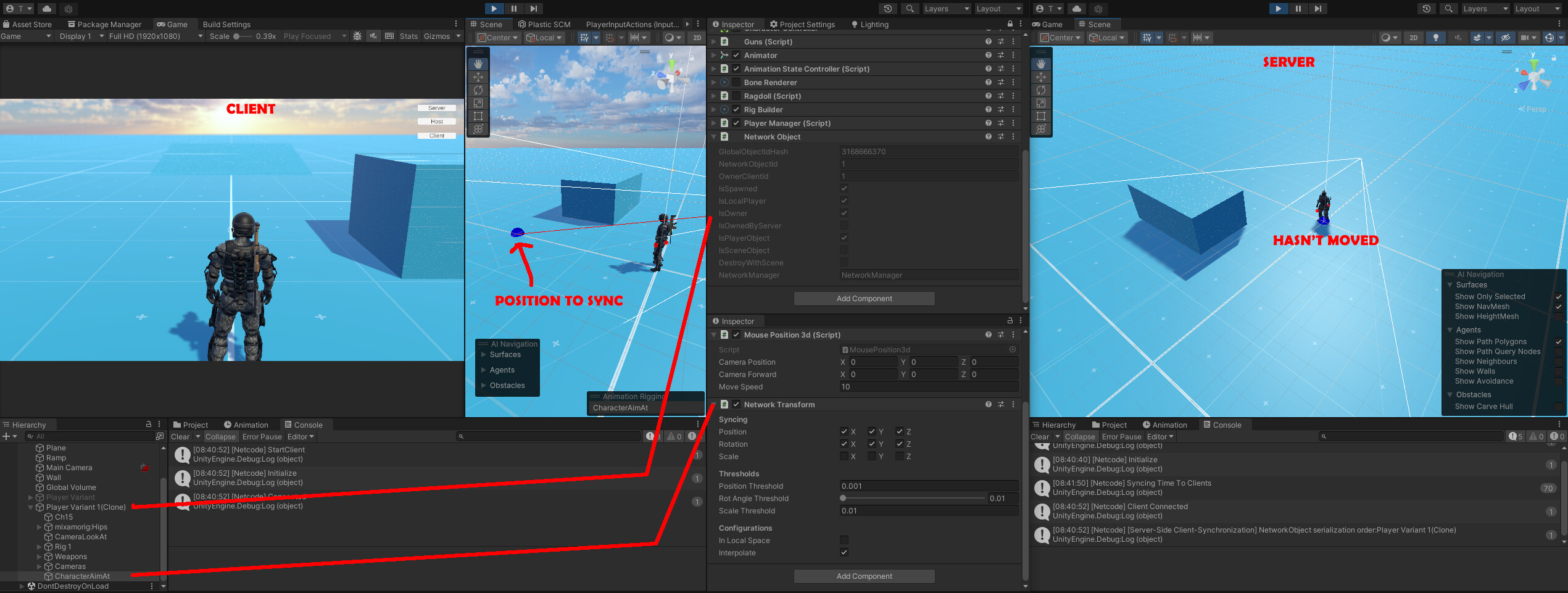1568x593 pixels.
Task: Enable Scale X syncing in Network Transform
Action: [x=844, y=456]
